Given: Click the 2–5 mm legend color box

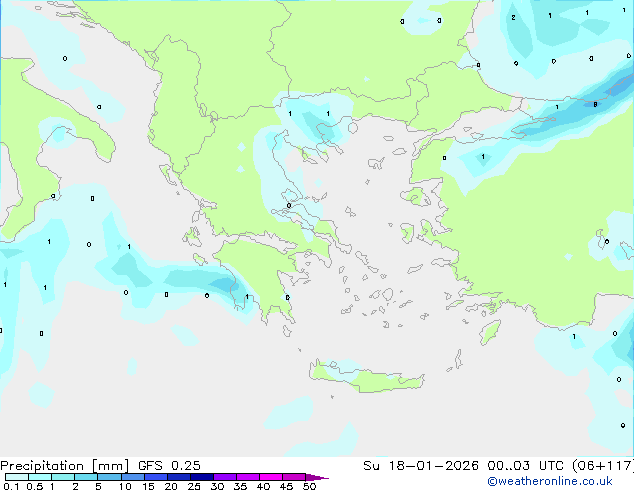Looking at the screenshot, I should click(x=86, y=477).
